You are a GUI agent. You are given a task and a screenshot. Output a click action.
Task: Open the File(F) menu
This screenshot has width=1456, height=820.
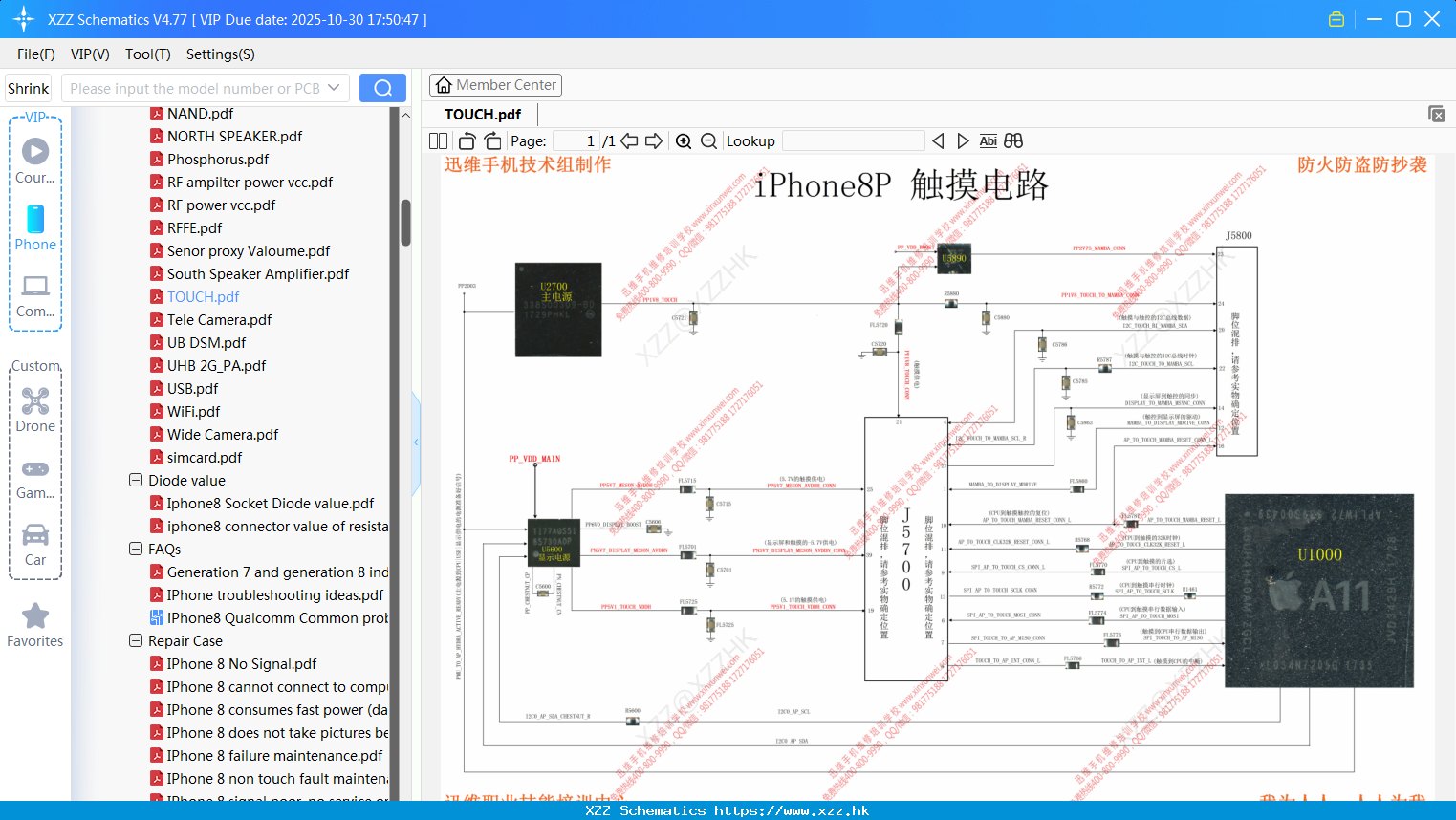[x=36, y=54]
